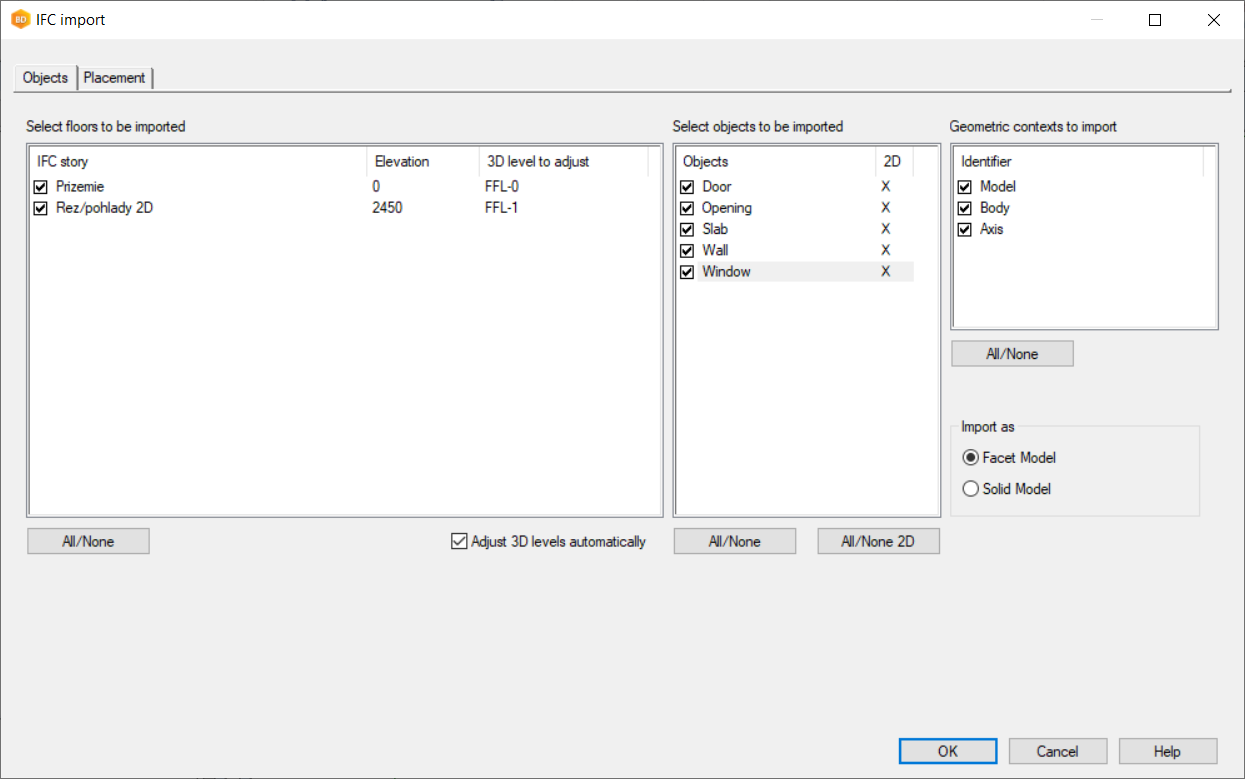
Task: Confirm import with the OK button
Action: 947,751
